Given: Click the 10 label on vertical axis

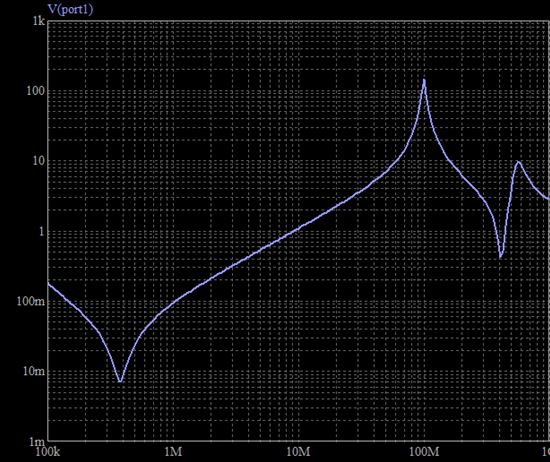Looking at the screenshot, I should (x=39, y=161).
